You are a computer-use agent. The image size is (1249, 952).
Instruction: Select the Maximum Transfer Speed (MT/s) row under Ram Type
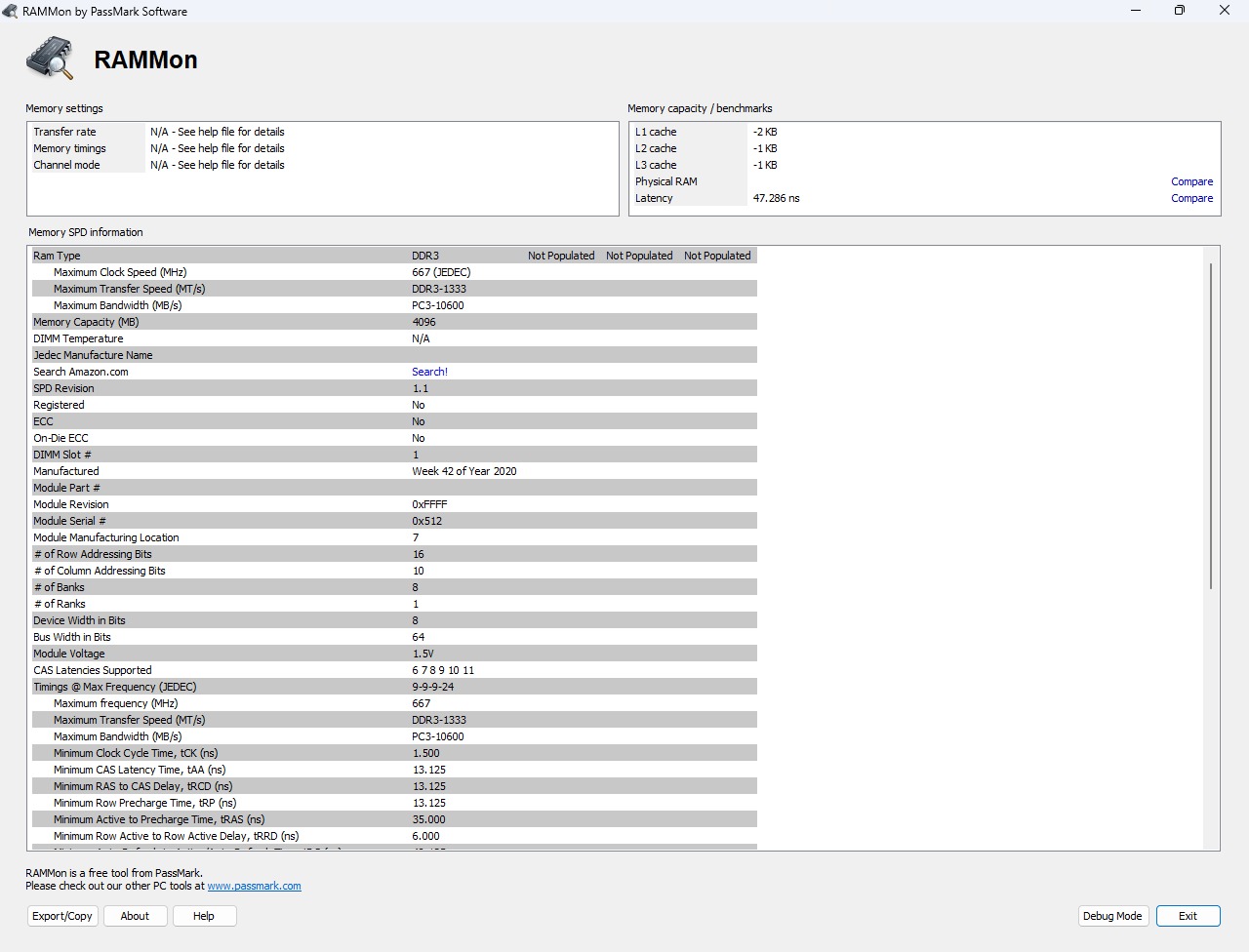point(394,289)
